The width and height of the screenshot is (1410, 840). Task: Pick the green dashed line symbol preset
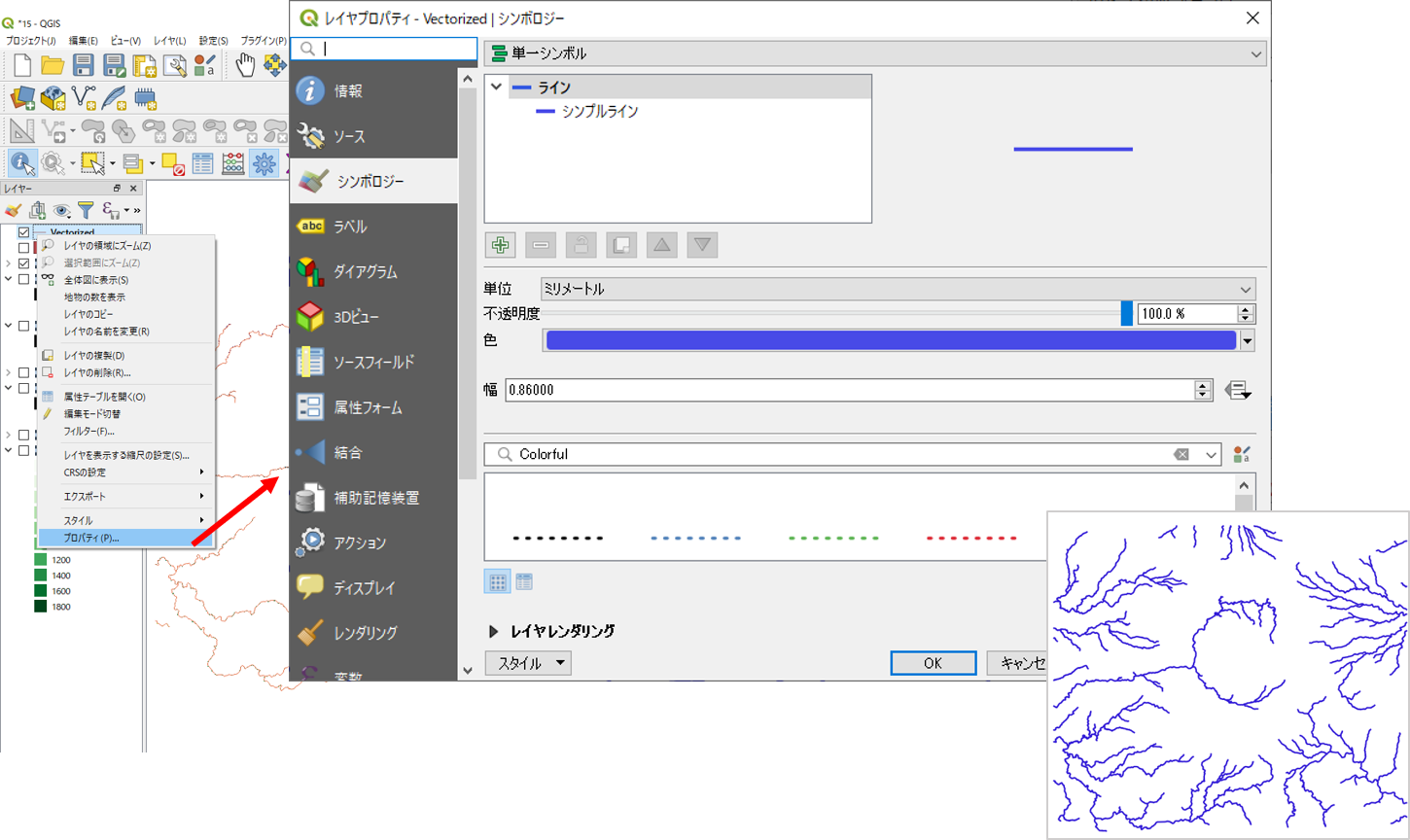(x=833, y=538)
